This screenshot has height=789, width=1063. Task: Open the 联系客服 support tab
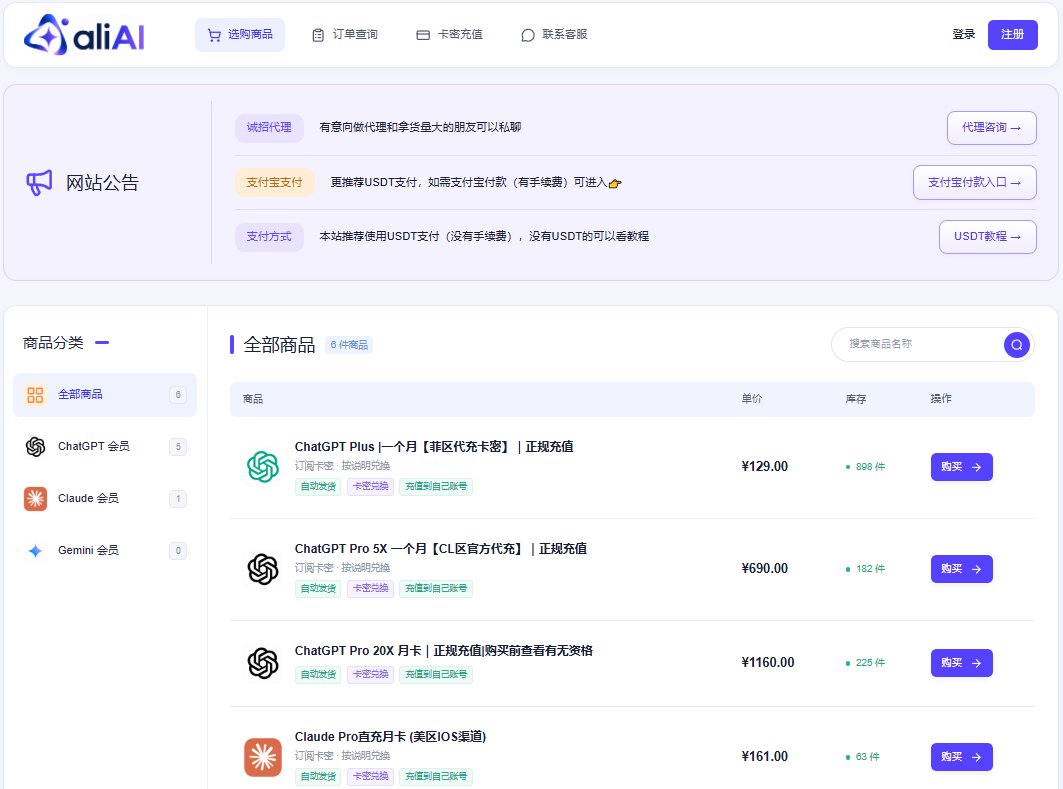(x=554, y=35)
